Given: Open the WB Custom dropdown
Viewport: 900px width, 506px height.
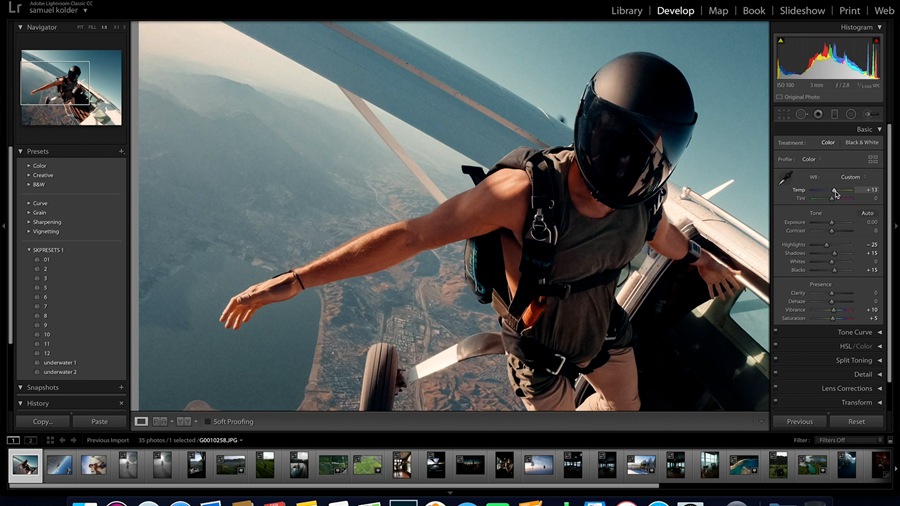Looking at the screenshot, I should [853, 177].
